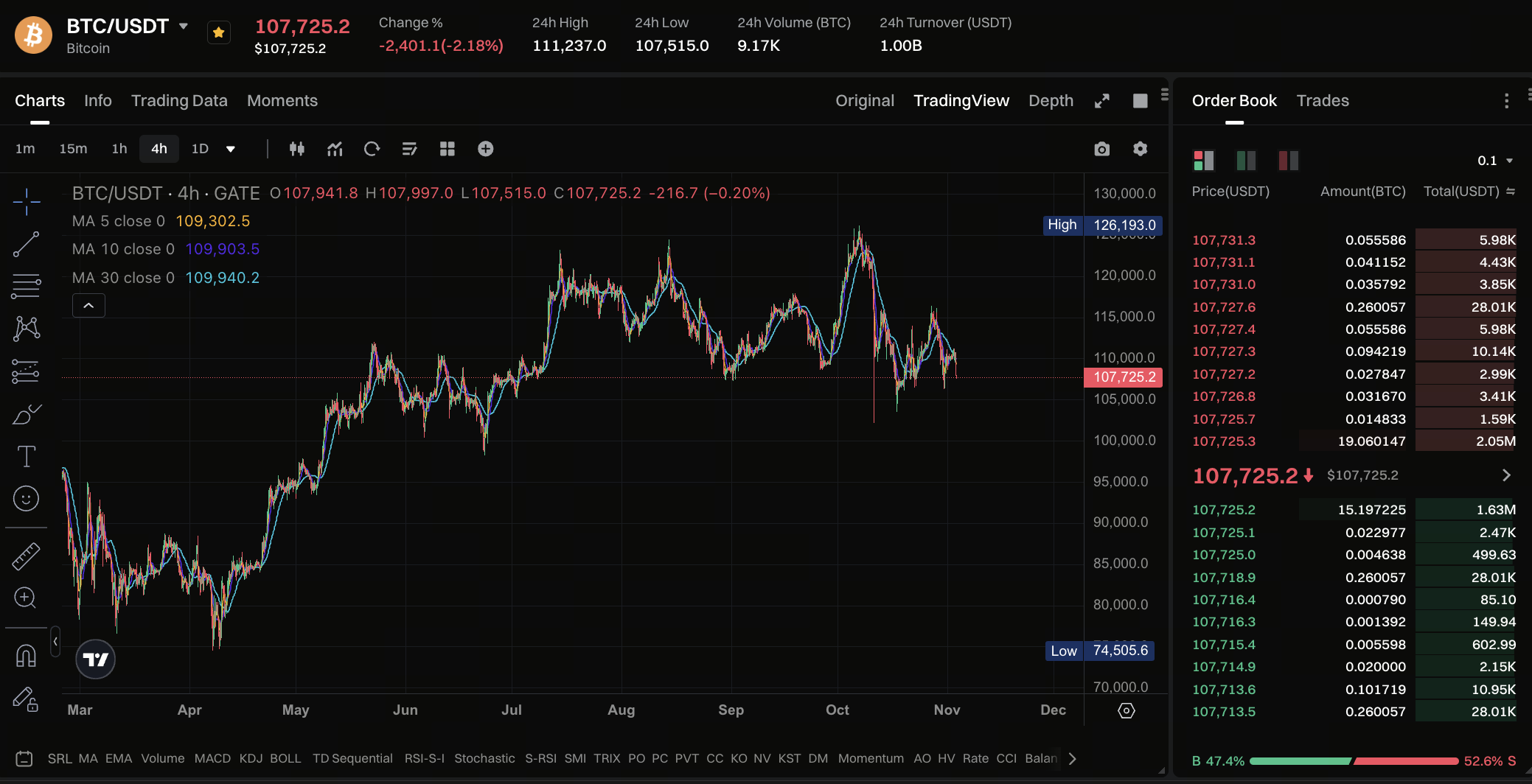Open the chart drawings list icon
Screen dimensions: 1532x784
[x=410, y=149]
